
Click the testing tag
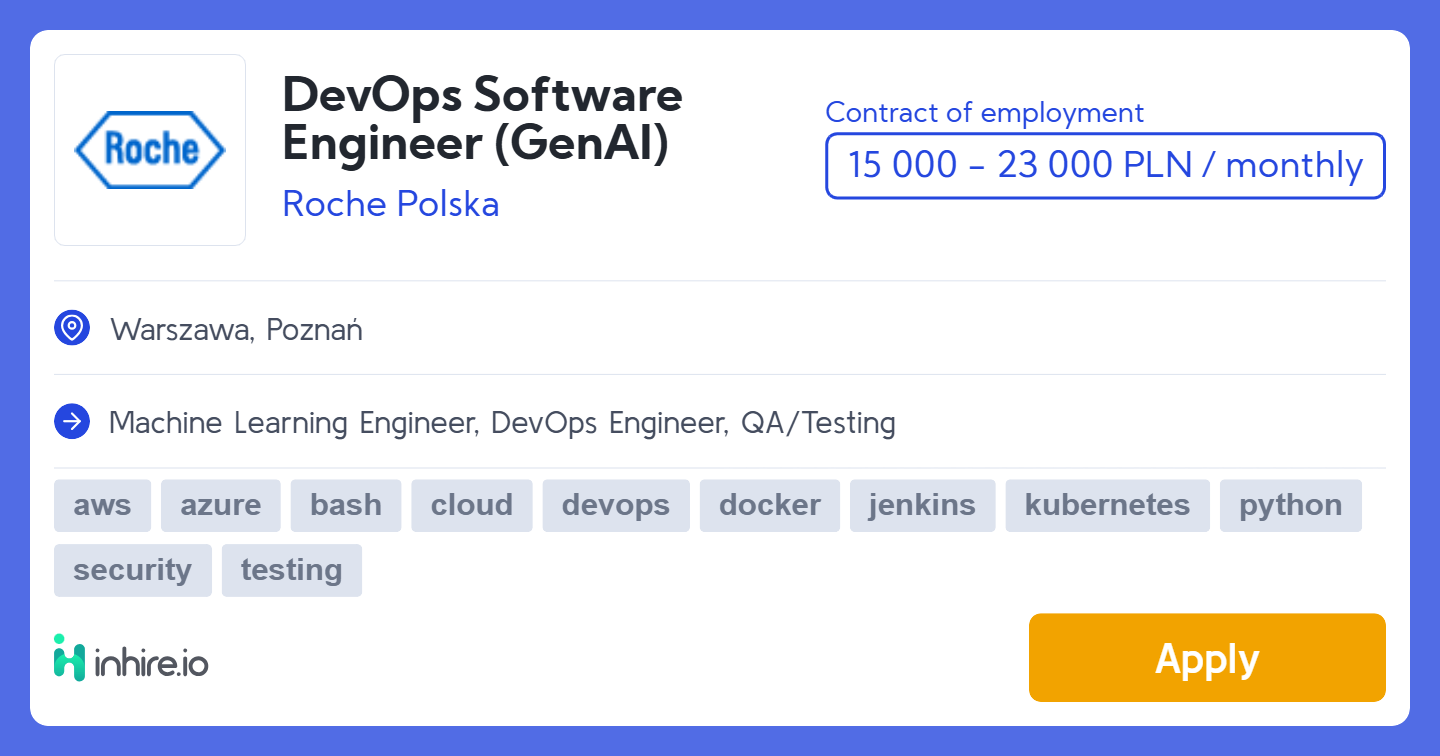291,570
